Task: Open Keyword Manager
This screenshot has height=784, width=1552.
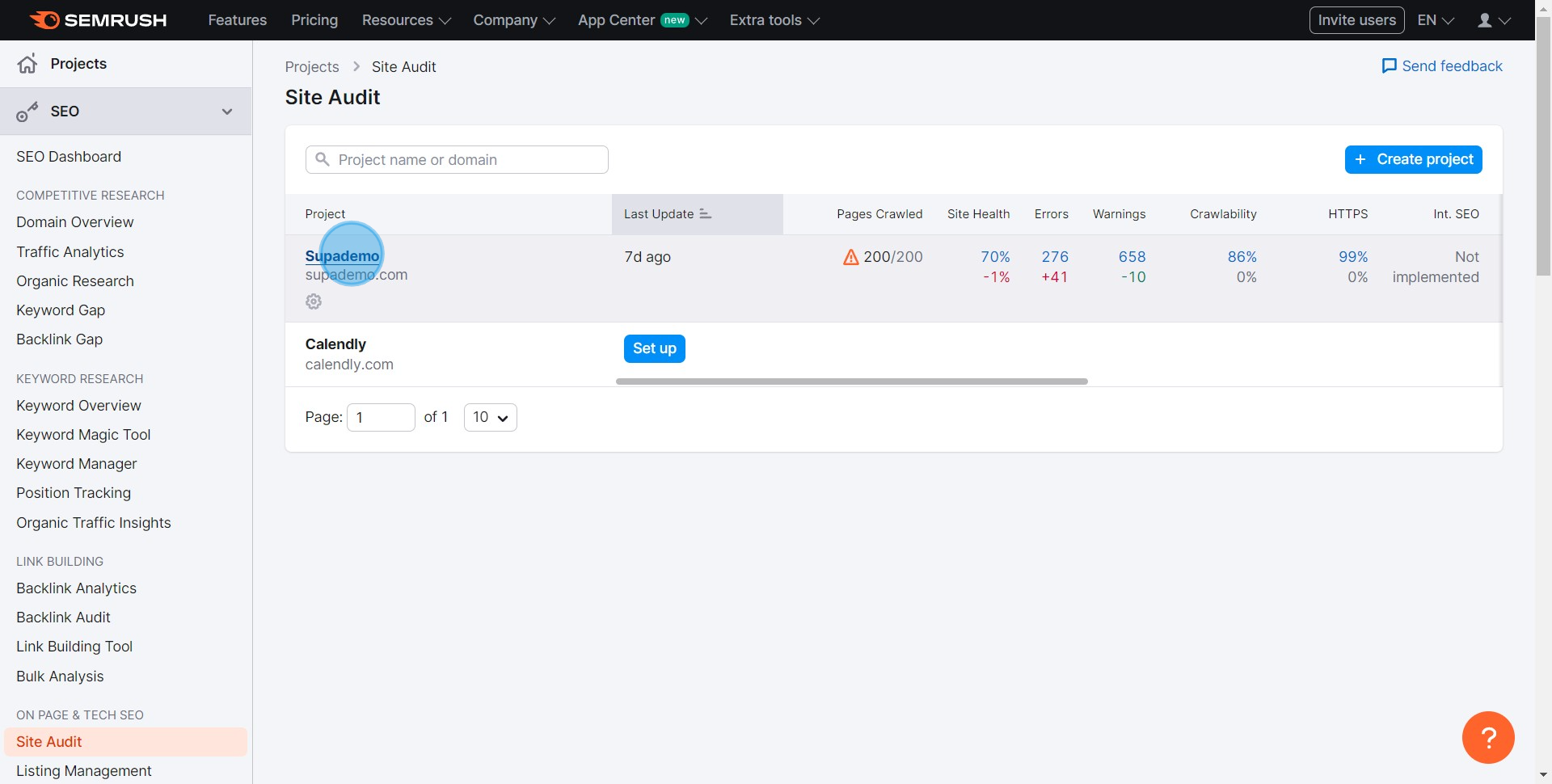Action: (77, 464)
